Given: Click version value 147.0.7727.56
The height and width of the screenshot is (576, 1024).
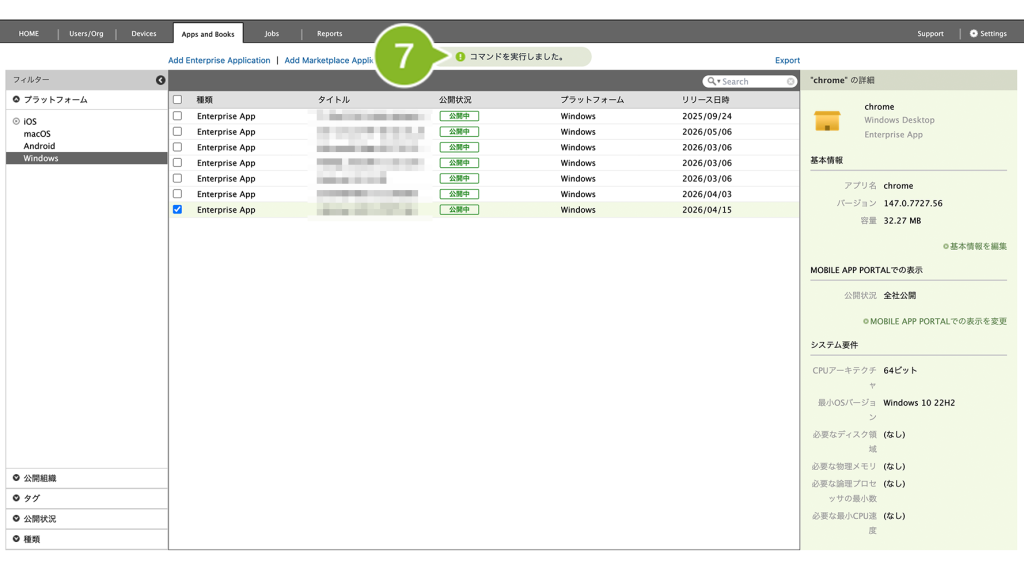Looking at the screenshot, I should click(x=913, y=203).
